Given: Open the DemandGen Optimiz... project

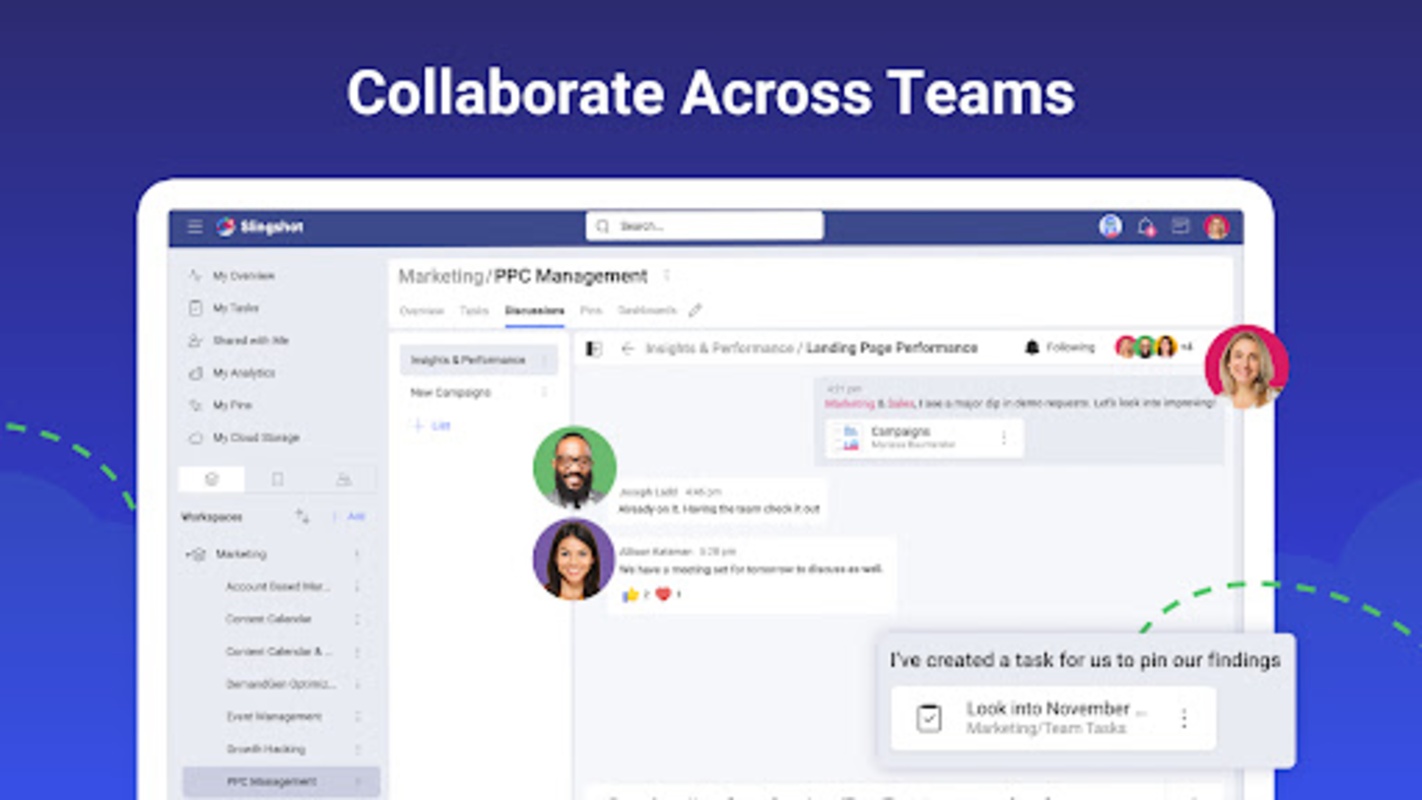Looking at the screenshot, I should [281, 684].
